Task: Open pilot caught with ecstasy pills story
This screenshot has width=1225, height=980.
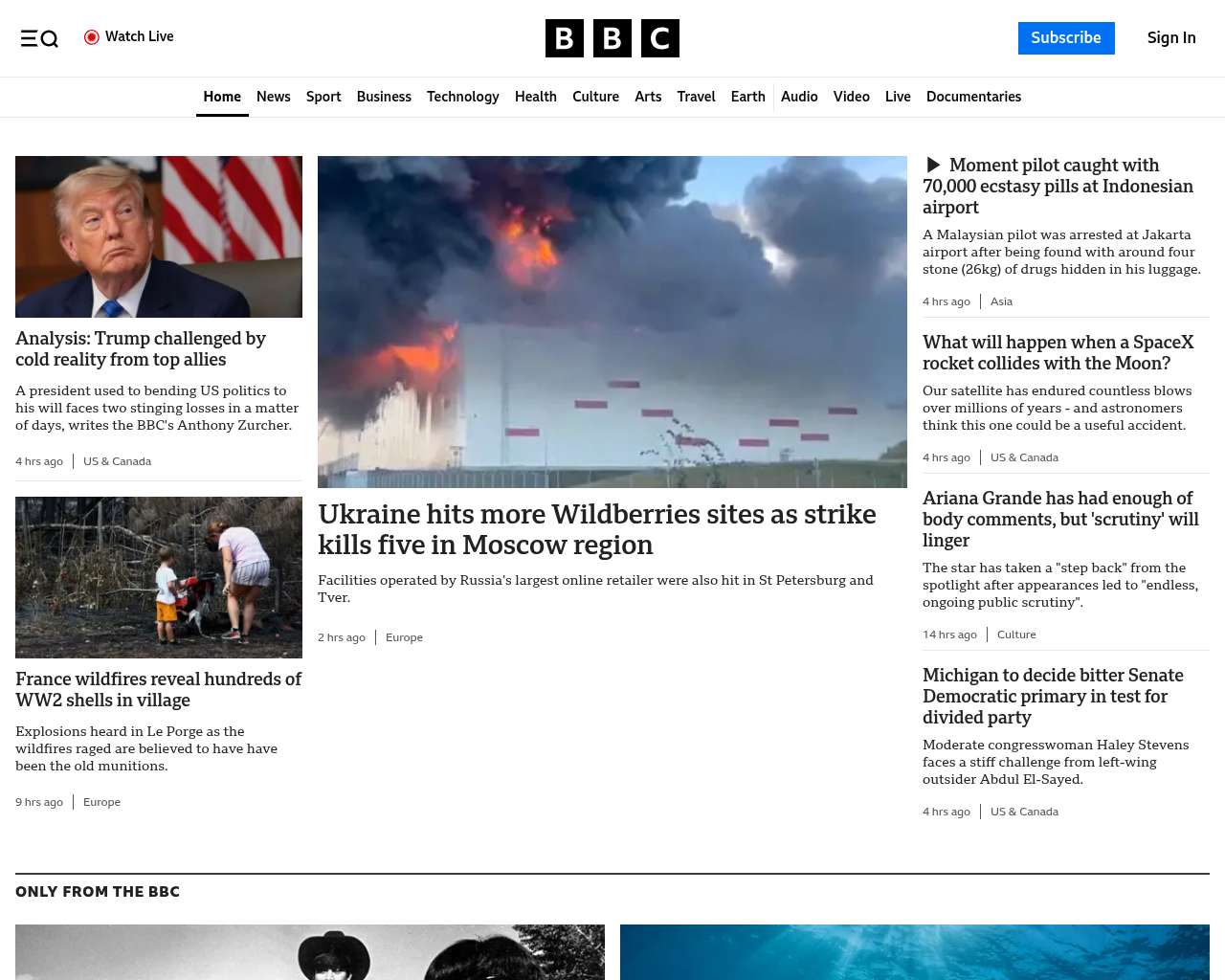Action: 1058,186
